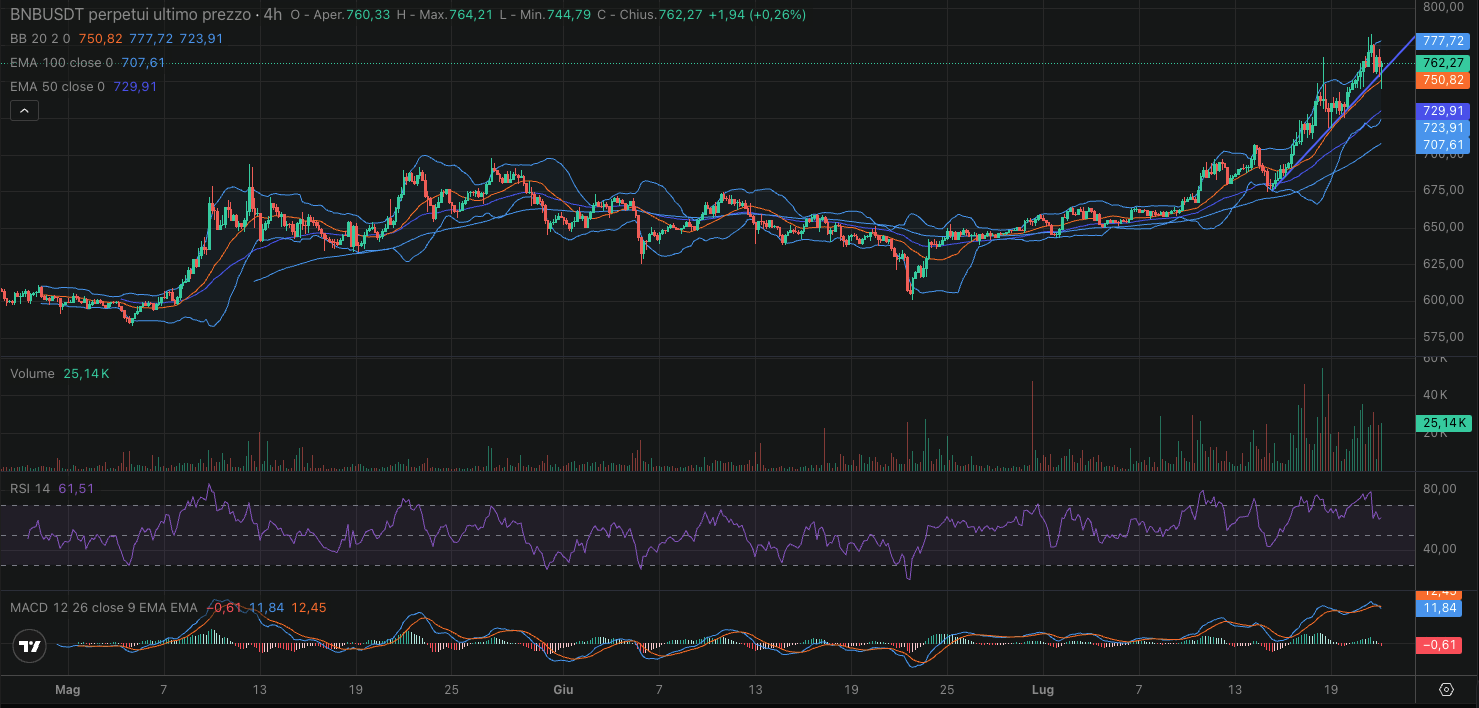1479x708 pixels.
Task: Click the 625,00 price scale label
Action: coord(1443,264)
